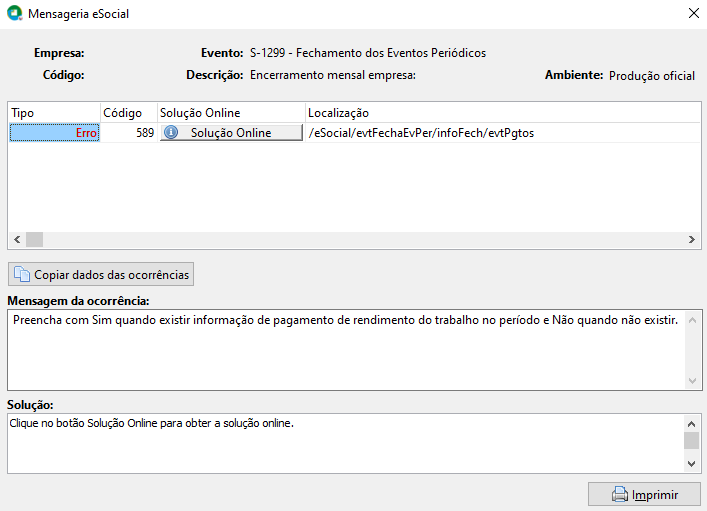Click the table's horizontal scroll left arrow
The height and width of the screenshot is (511, 707).
(x=17, y=239)
